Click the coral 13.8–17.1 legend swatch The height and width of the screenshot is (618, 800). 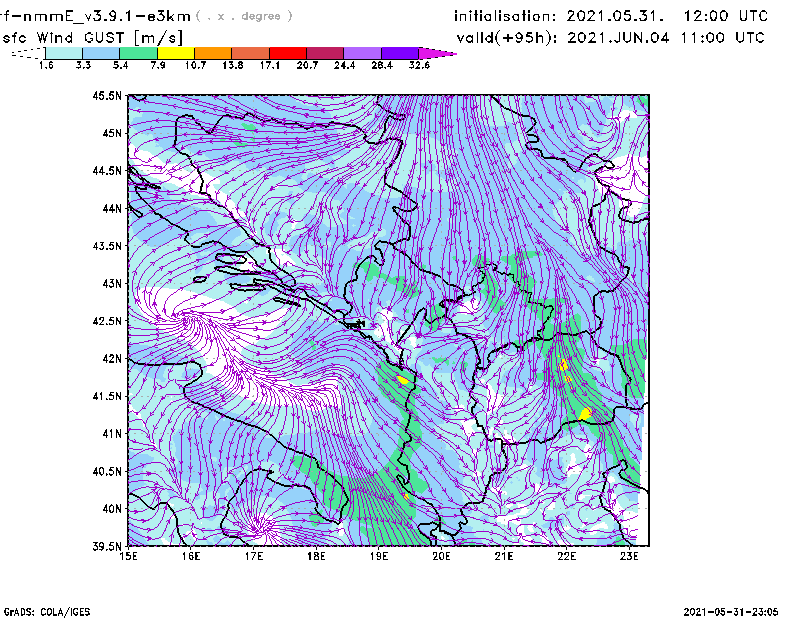tap(251, 53)
